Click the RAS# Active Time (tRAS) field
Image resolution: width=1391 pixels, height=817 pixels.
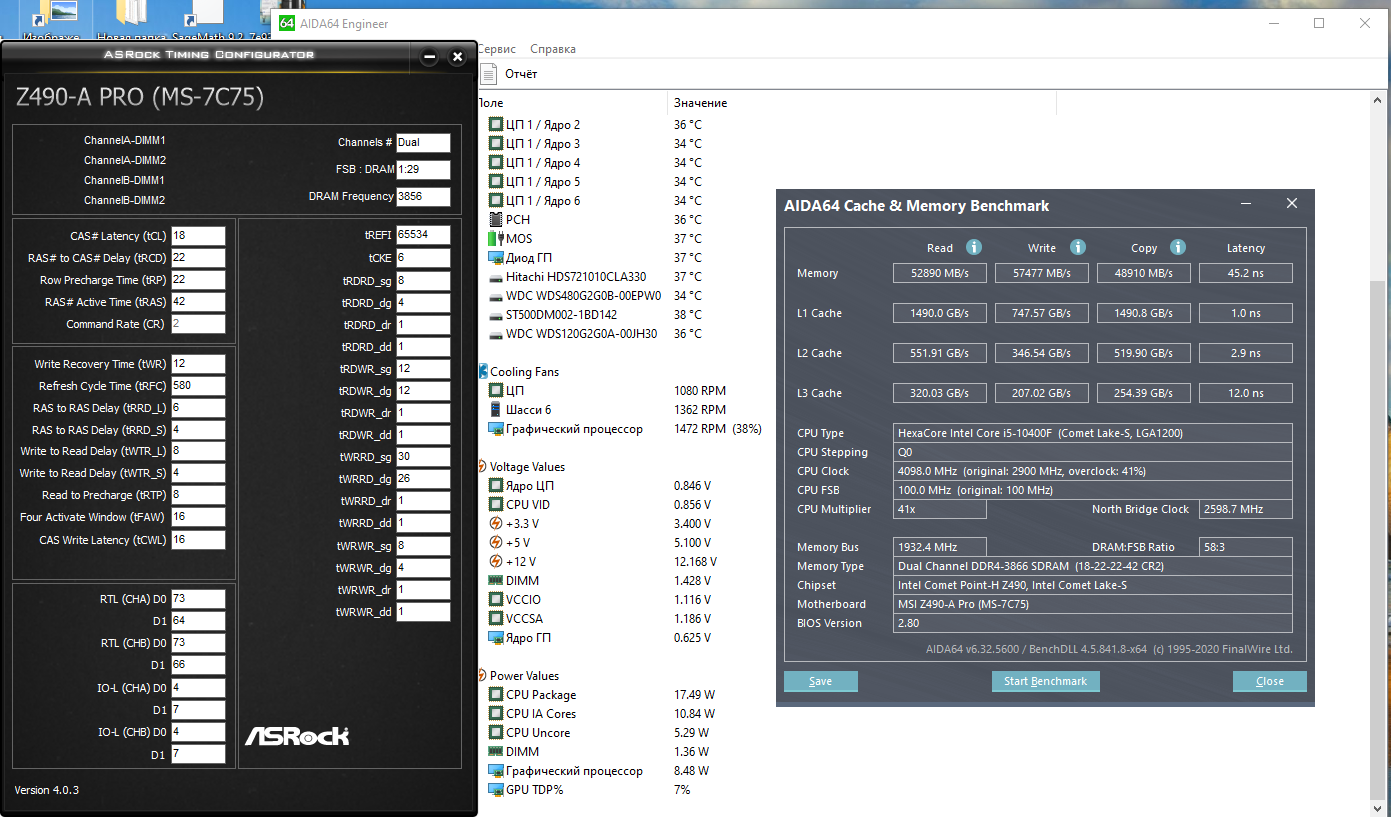[198, 302]
